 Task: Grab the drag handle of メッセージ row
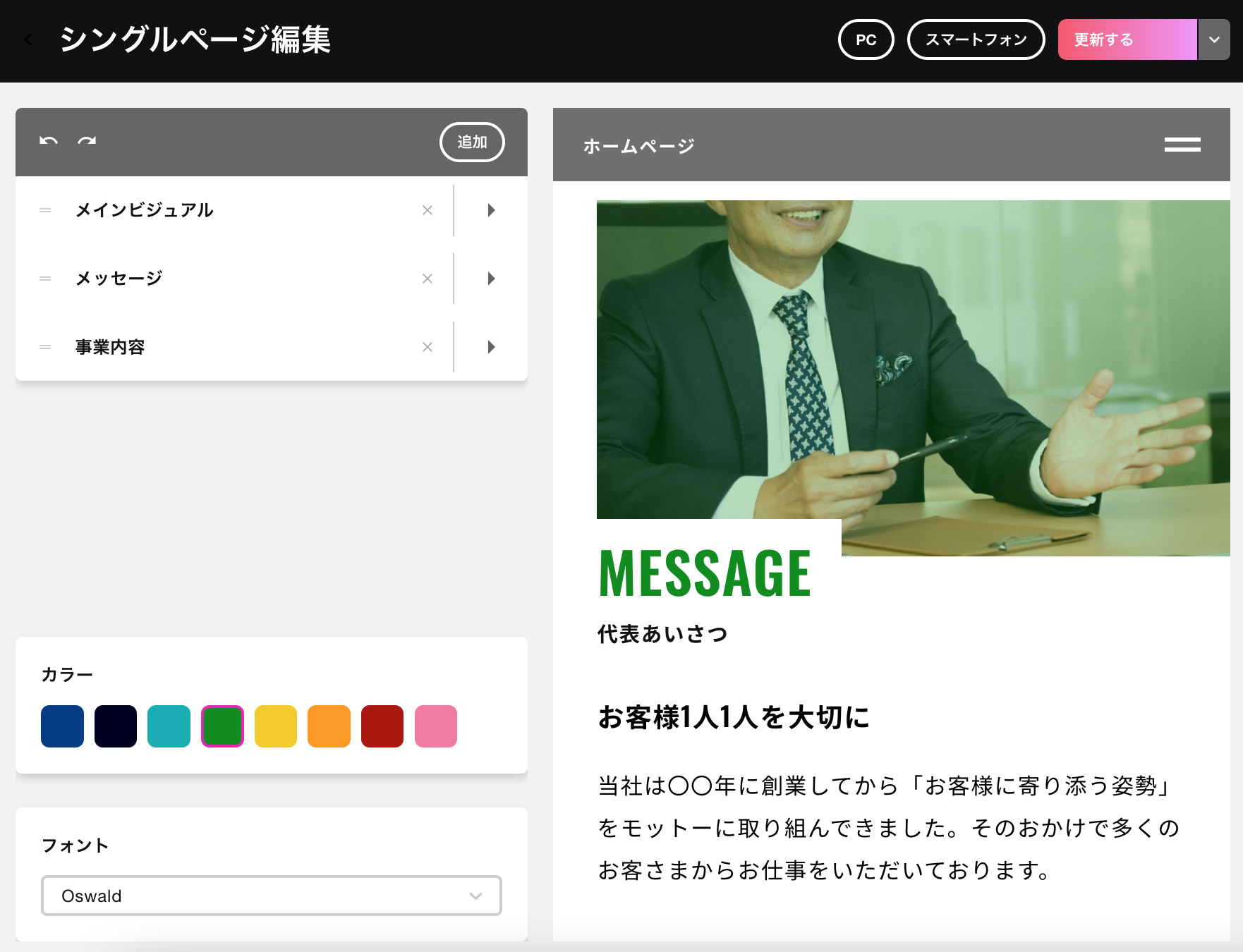45,279
